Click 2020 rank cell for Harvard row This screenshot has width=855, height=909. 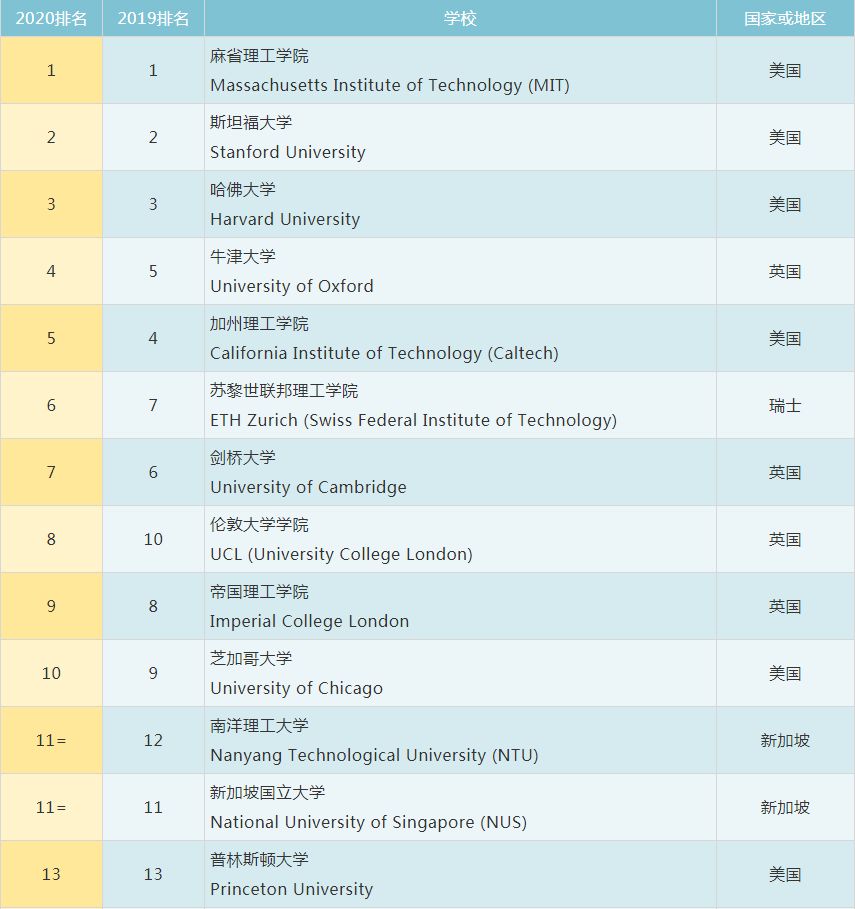tap(51, 204)
